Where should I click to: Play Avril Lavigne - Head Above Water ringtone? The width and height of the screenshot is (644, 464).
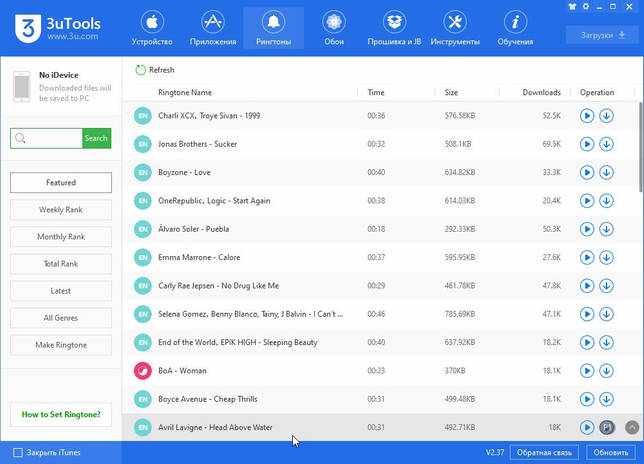click(x=587, y=427)
